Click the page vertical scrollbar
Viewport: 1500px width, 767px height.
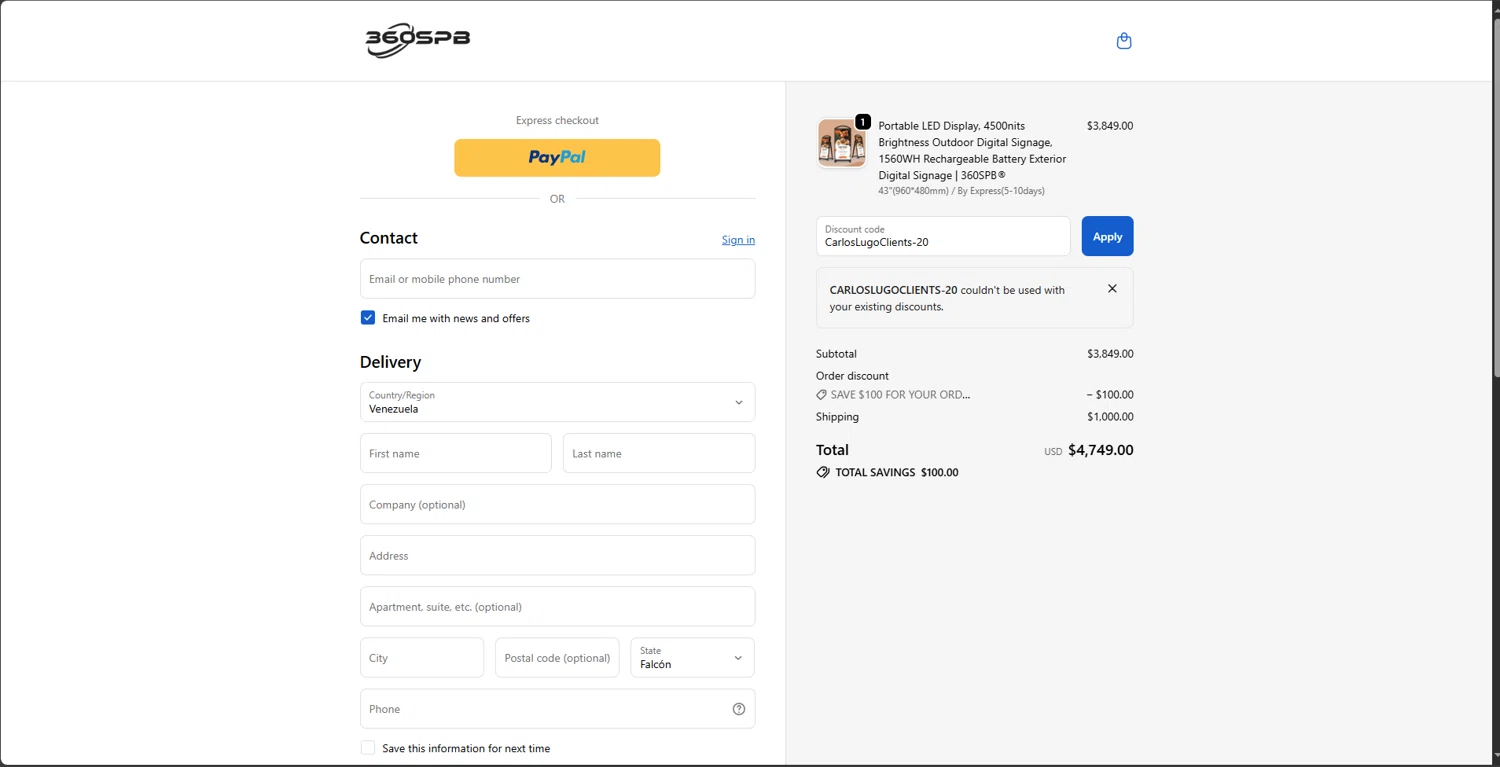[x=1496, y=200]
